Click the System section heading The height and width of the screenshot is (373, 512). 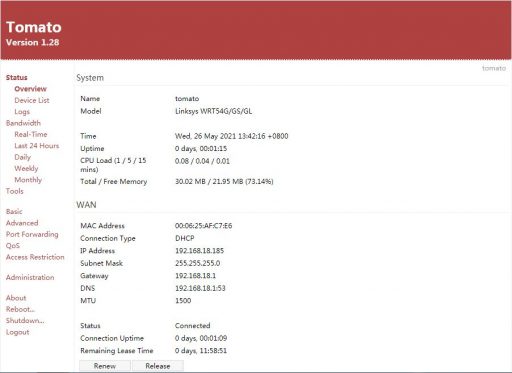pos(90,78)
